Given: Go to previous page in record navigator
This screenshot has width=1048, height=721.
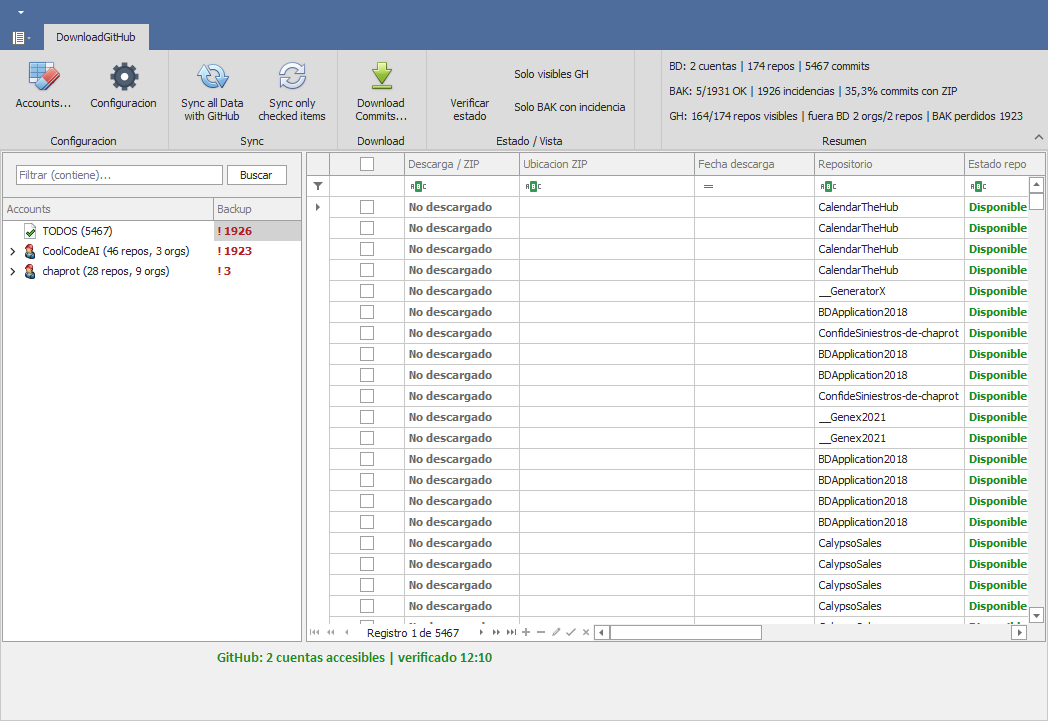Looking at the screenshot, I should pos(330,632).
